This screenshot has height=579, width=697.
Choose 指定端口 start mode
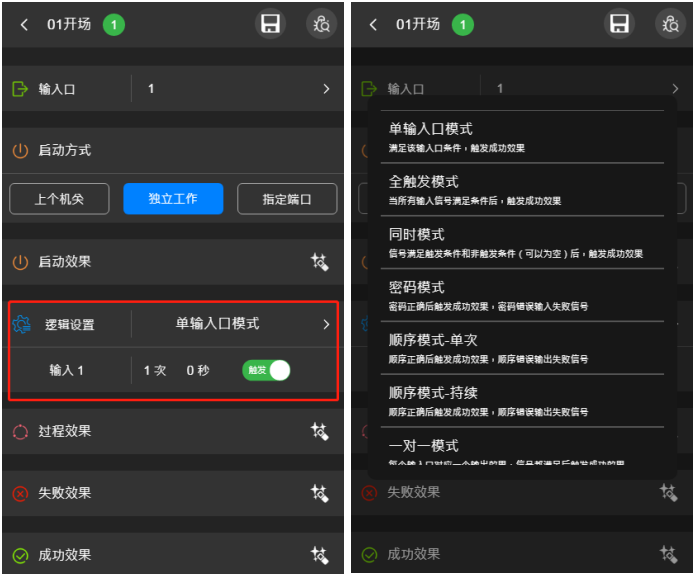tap(287, 199)
